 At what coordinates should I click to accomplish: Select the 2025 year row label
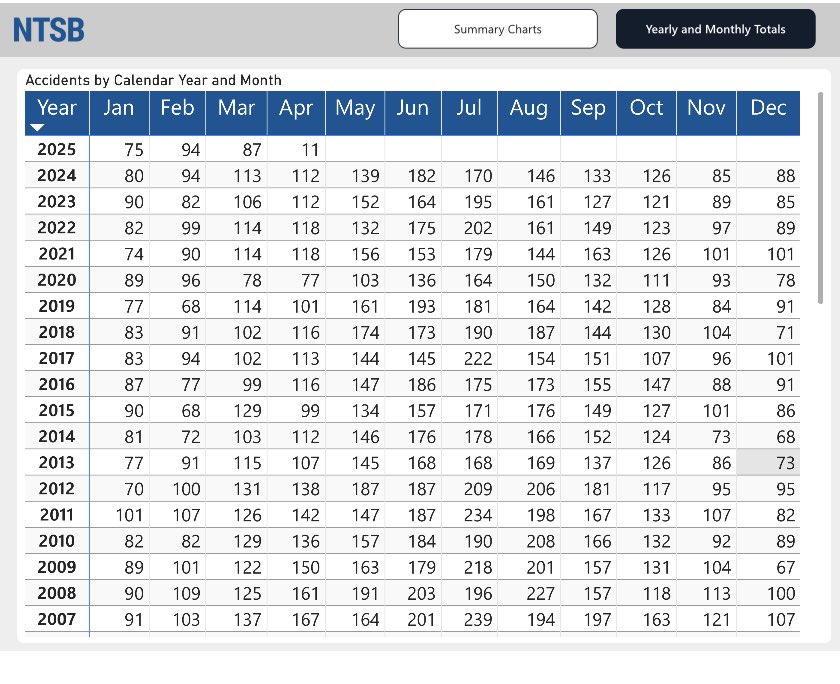click(57, 149)
